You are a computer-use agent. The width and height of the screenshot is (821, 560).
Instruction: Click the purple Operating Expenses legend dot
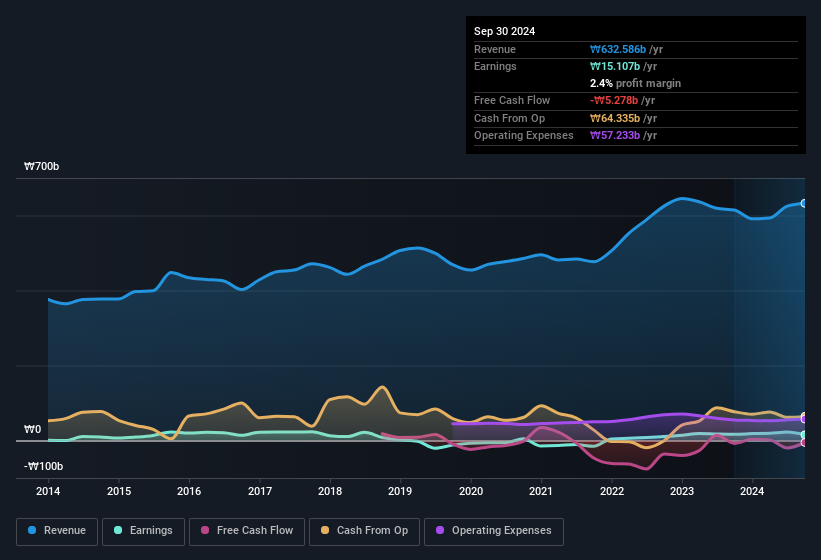(x=440, y=530)
